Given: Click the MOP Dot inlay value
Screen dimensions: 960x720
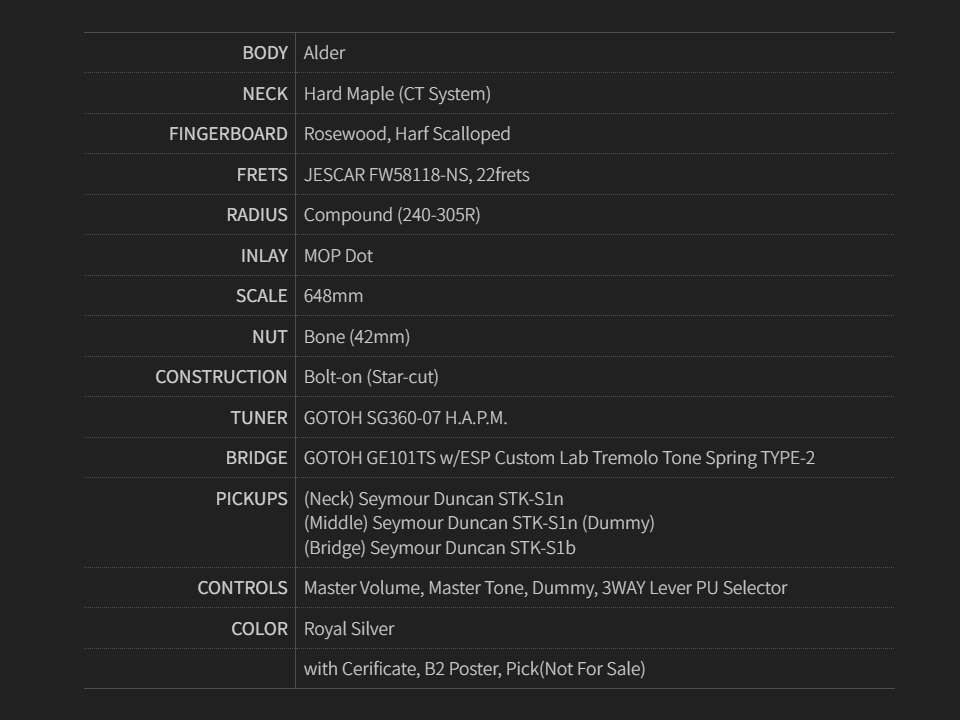Looking at the screenshot, I should [338, 256].
